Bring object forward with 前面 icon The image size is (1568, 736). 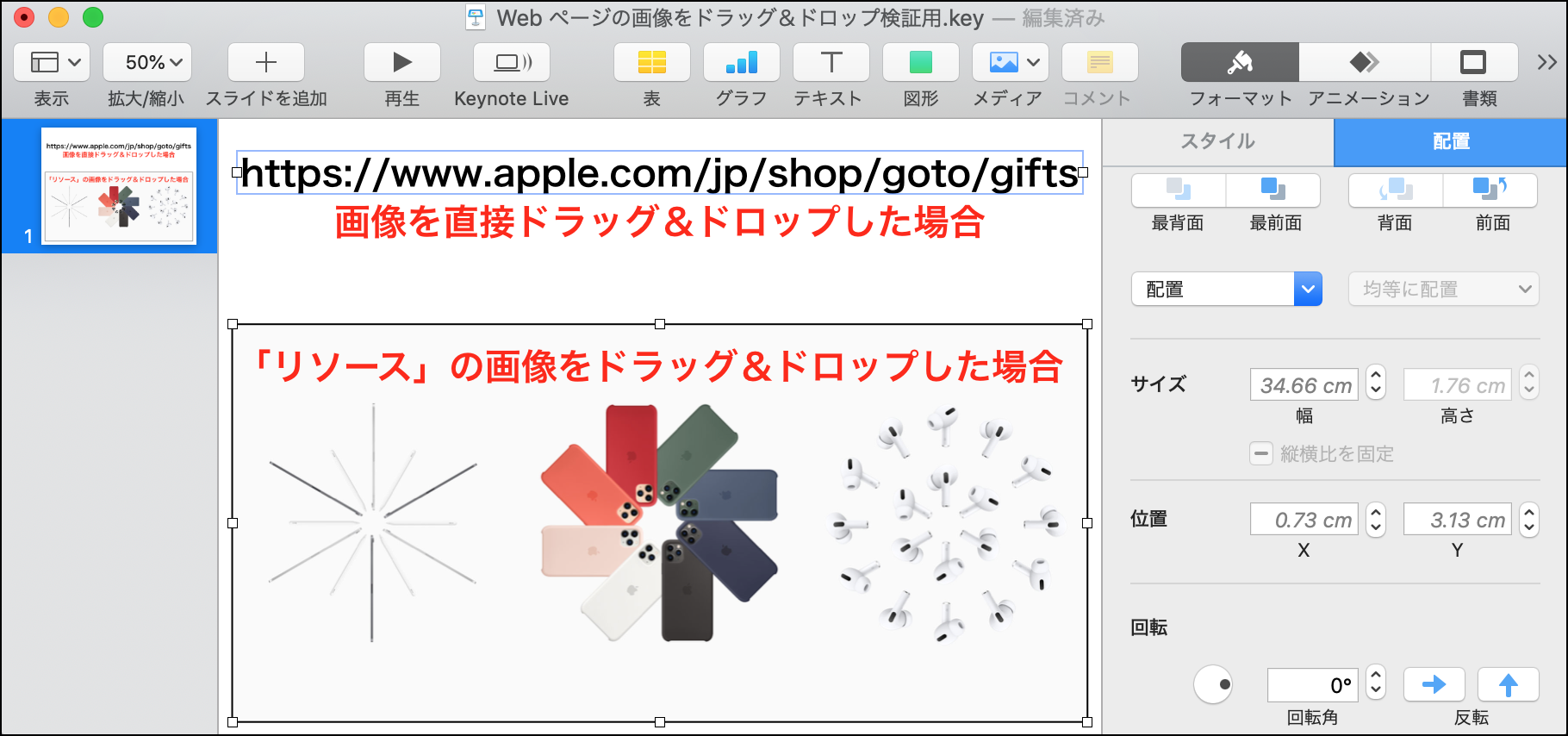(1490, 190)
